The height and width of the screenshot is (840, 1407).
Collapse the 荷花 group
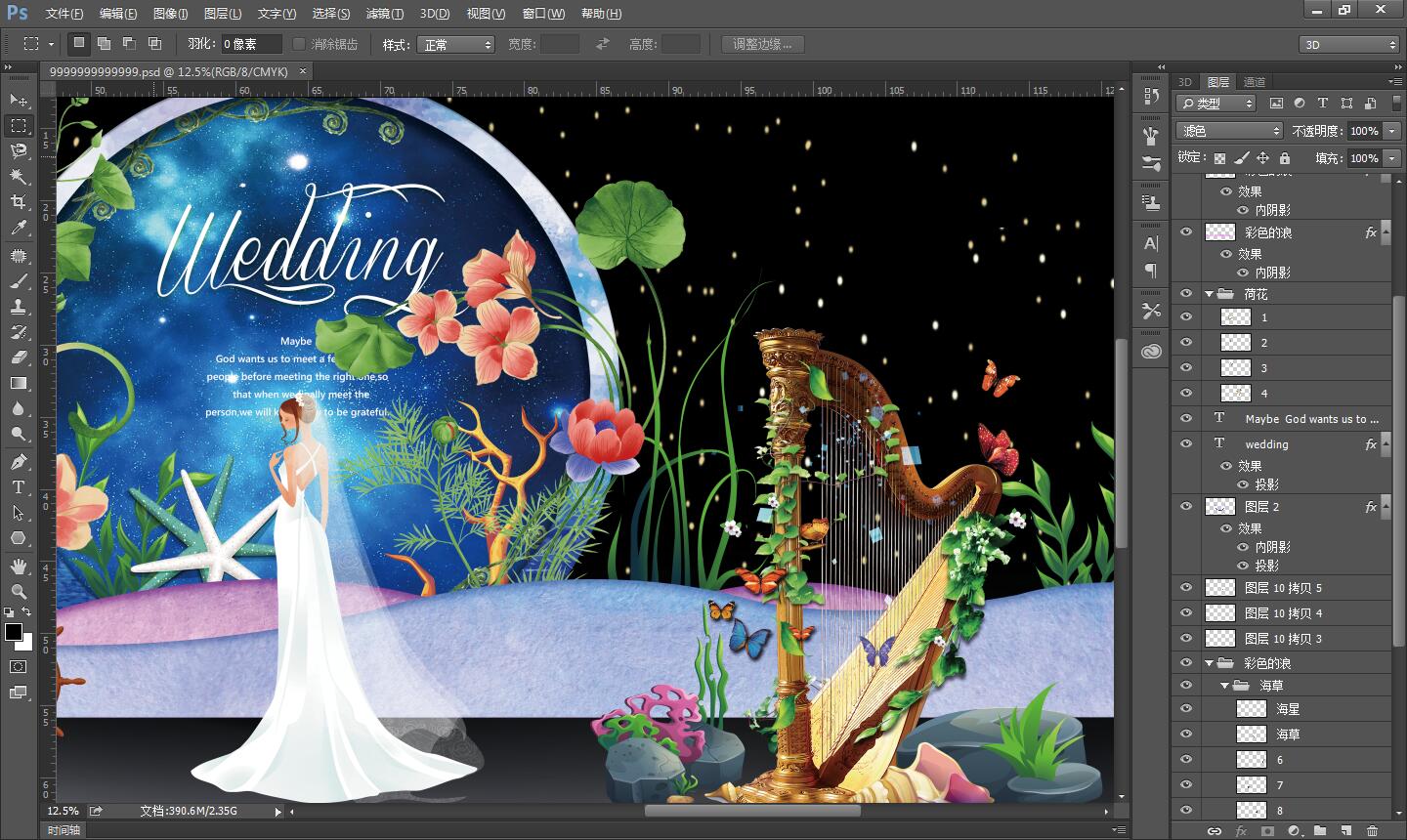pos(1209,294)
